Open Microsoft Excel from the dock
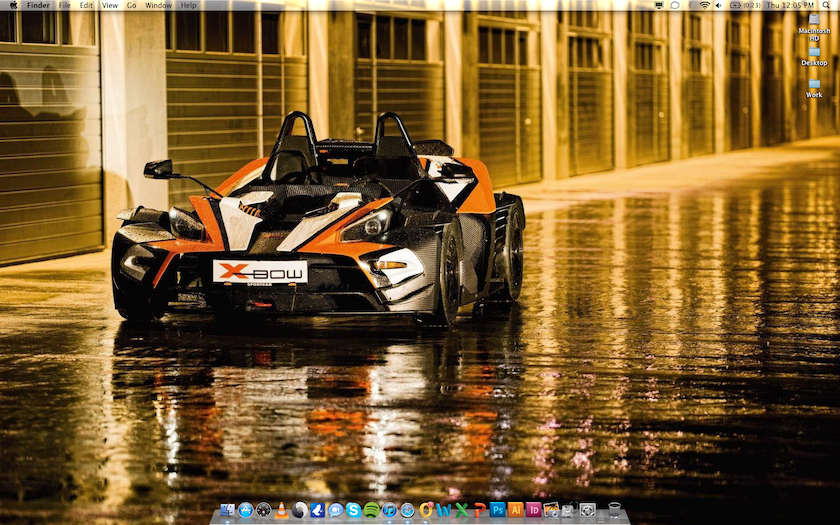Image resolution: width=840 pixels, height=525 pixels. click(461, 510)
